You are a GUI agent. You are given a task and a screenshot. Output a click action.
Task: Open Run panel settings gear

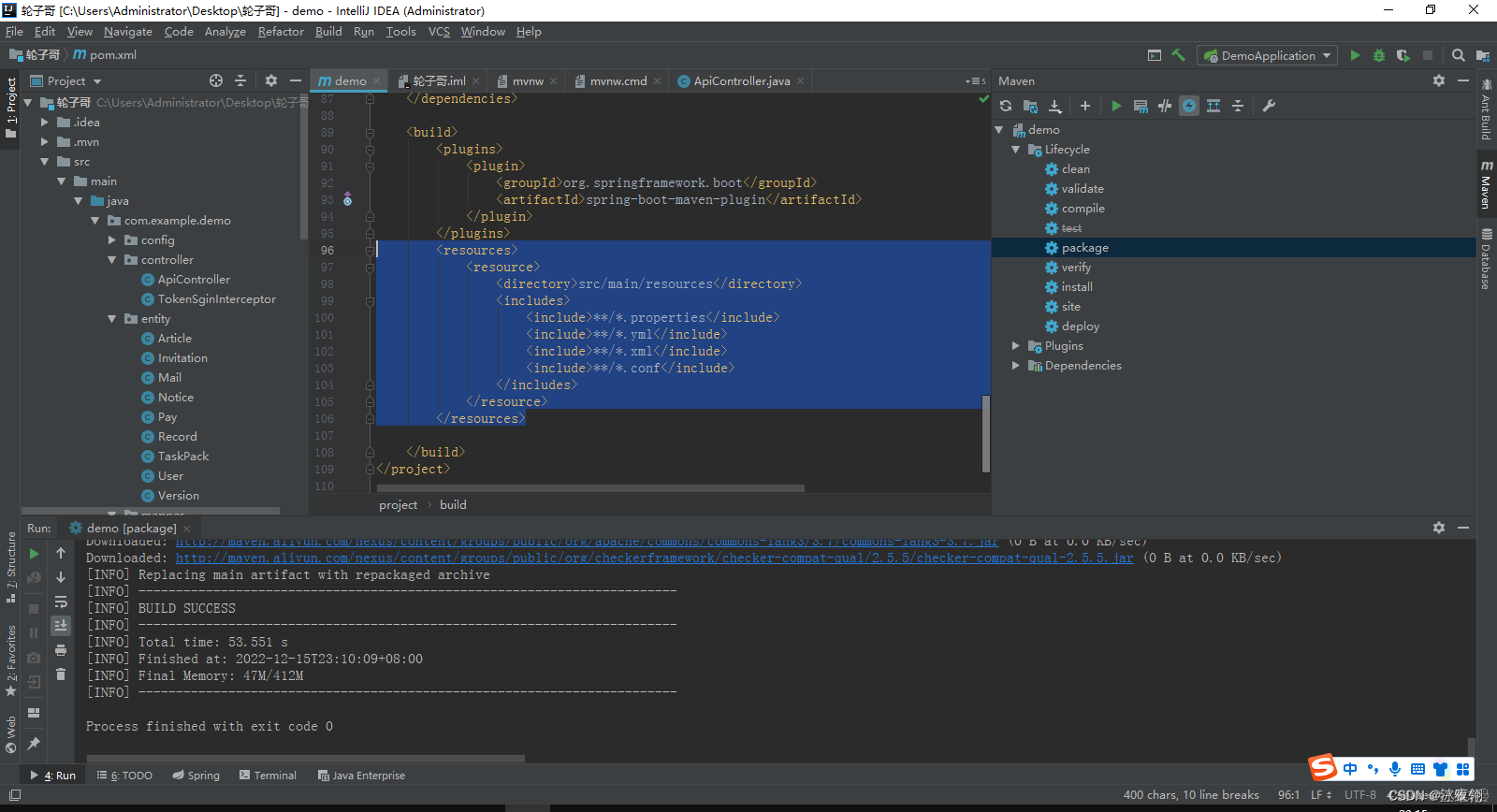click(x=1439, y=528)
